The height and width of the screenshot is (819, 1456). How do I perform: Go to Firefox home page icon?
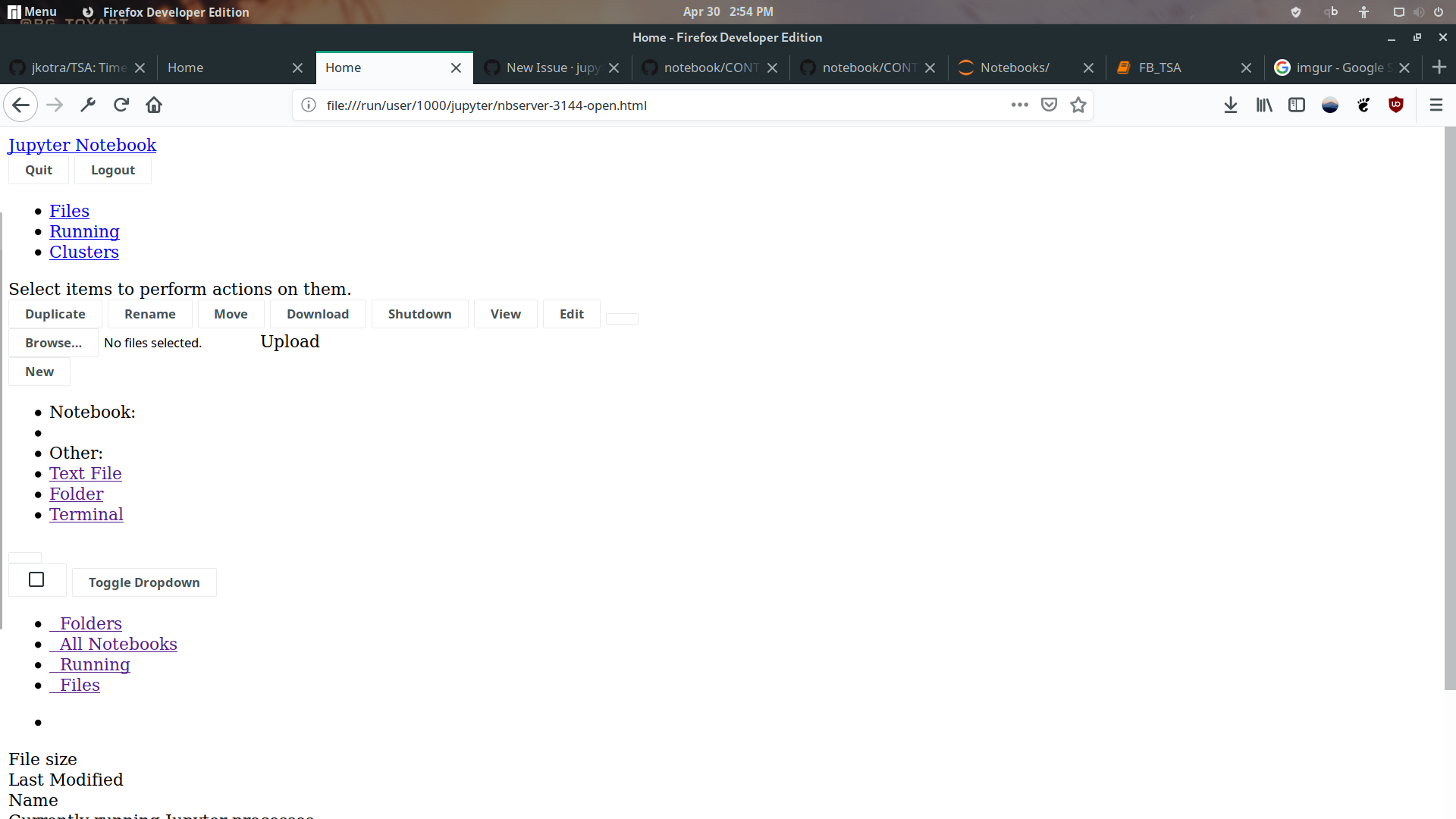[x=154, y=105]
